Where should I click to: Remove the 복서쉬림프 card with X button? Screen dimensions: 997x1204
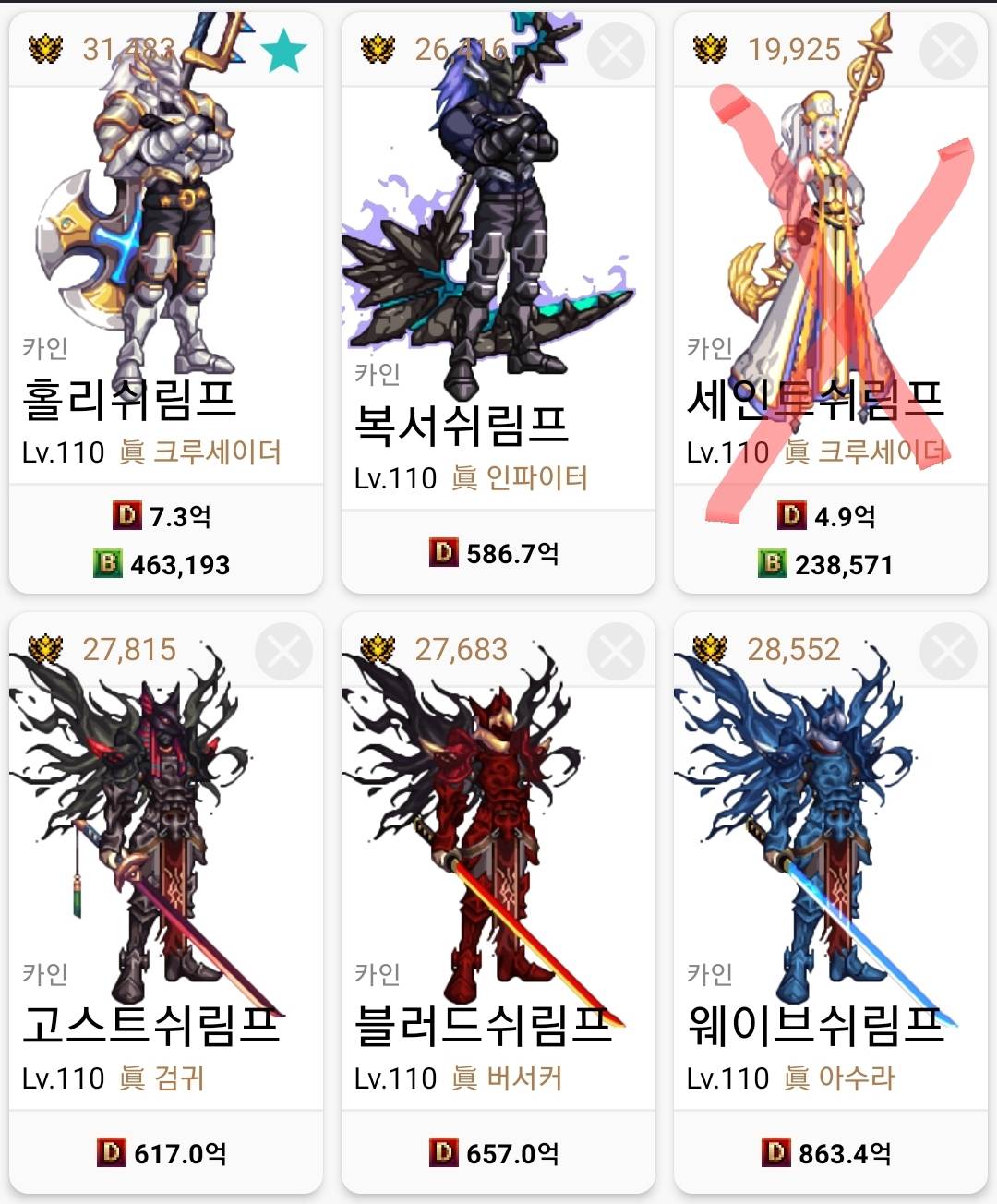click(616, 50)
